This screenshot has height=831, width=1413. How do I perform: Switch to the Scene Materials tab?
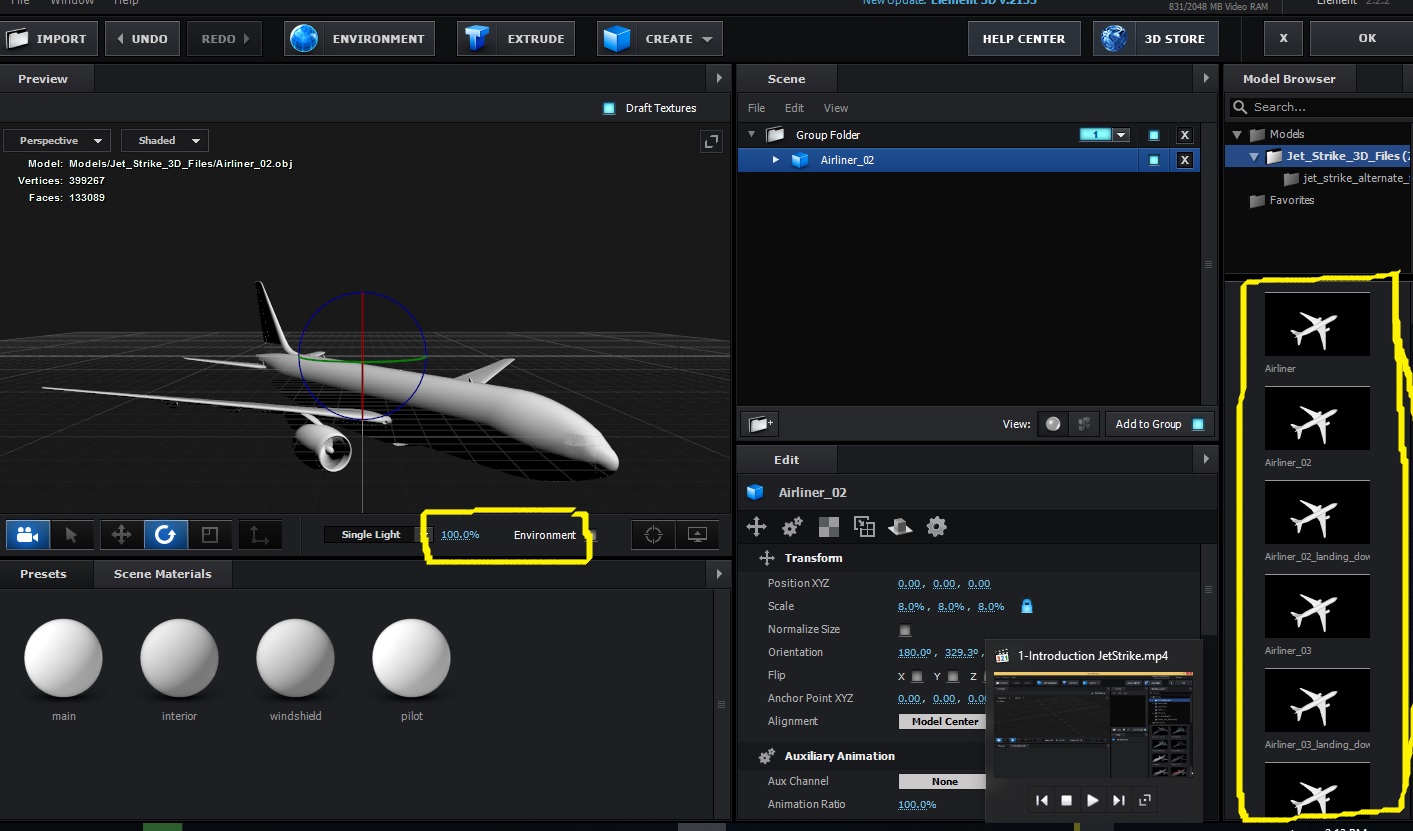pos(163,574)
